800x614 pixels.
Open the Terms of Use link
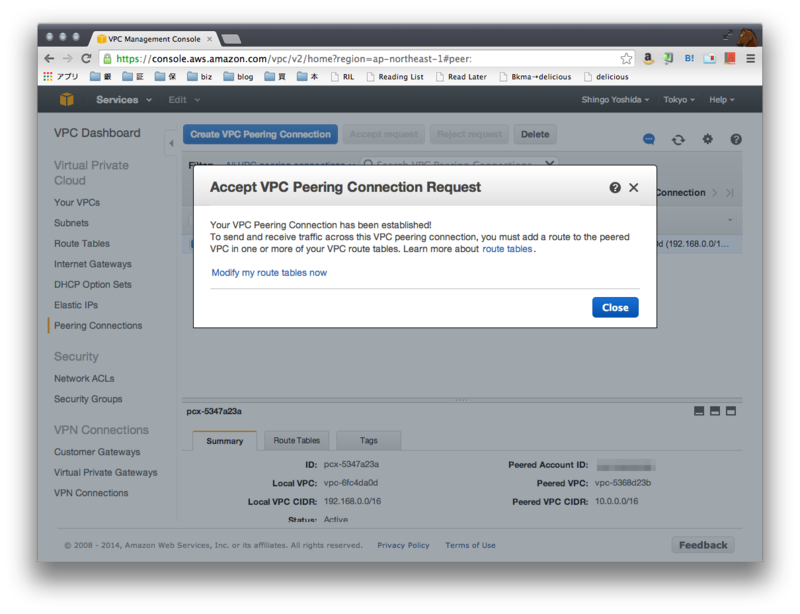click(x=470, y=545)
